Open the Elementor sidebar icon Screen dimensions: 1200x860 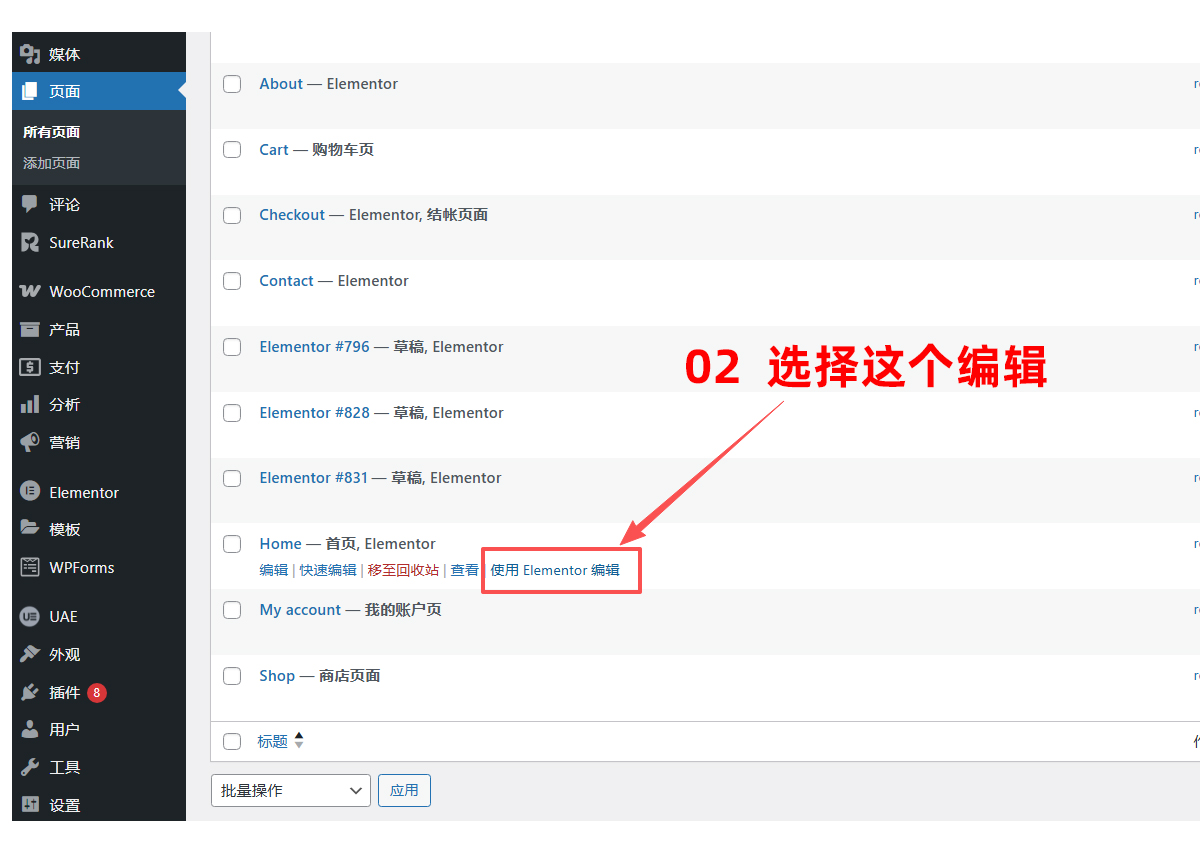pos(30,492)
